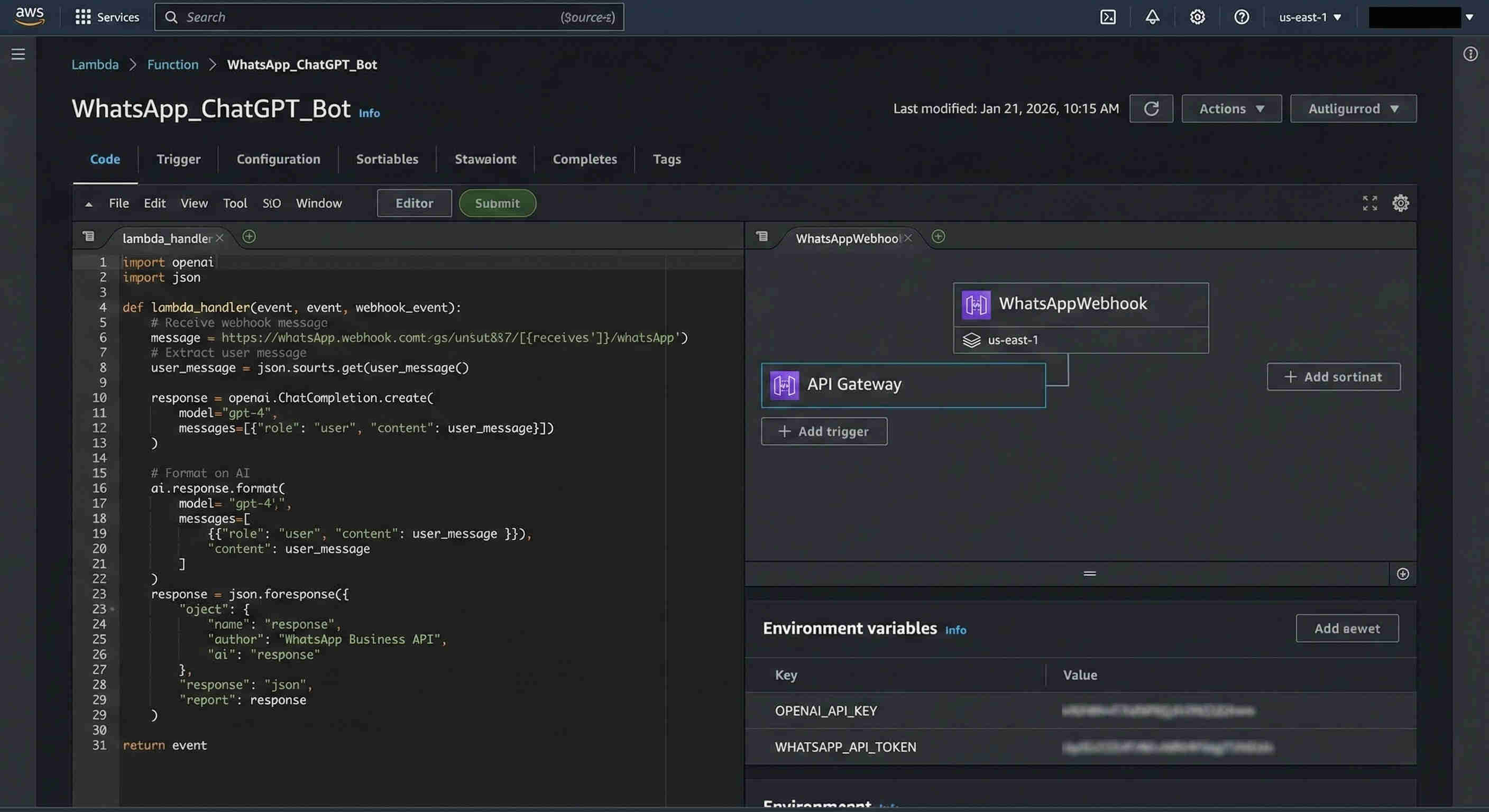Switch to the Sortiables tab
Viewport: 1489px width, 812px height.
pyautogui.click(x=387, y=159)
